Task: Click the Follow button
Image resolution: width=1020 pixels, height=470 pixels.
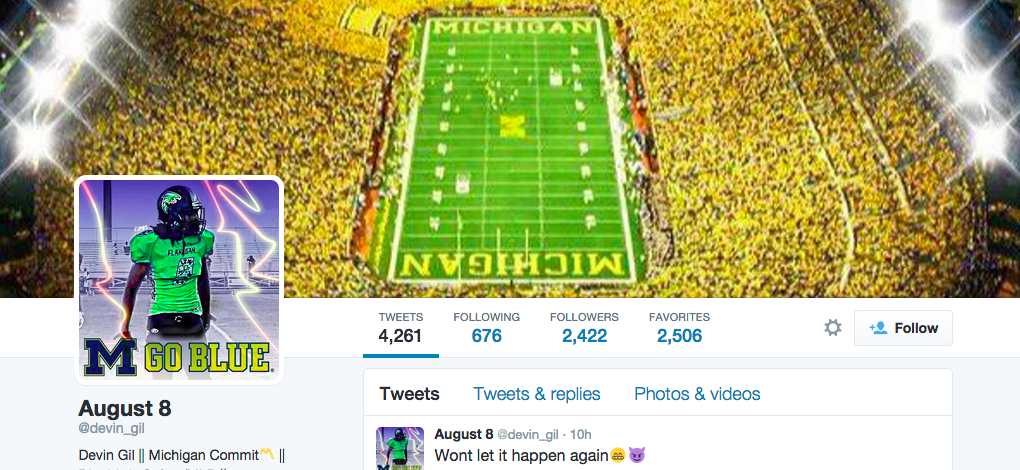Action: coord(903,328)
